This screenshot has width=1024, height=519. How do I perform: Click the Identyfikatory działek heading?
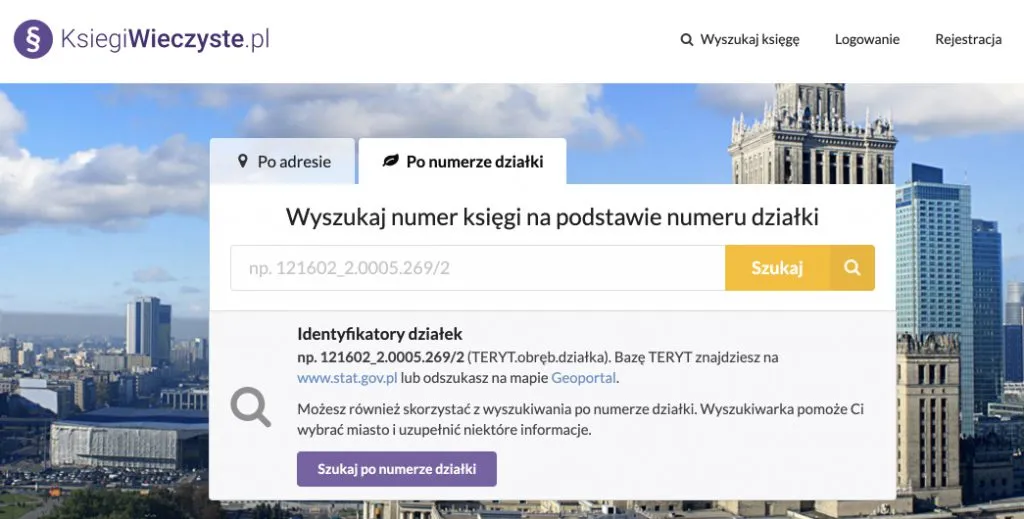pos(380,334)
